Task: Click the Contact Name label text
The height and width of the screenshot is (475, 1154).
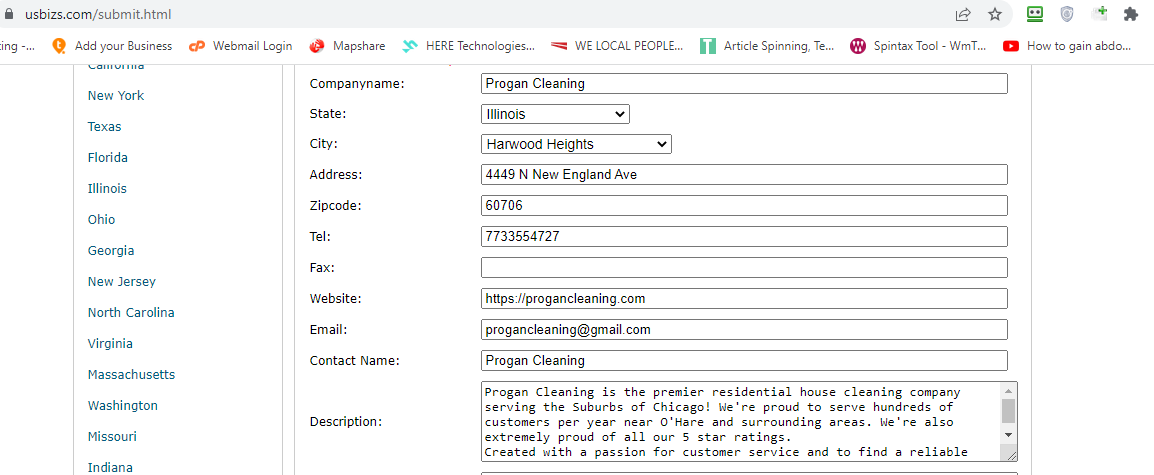Action: click(355, 361)
